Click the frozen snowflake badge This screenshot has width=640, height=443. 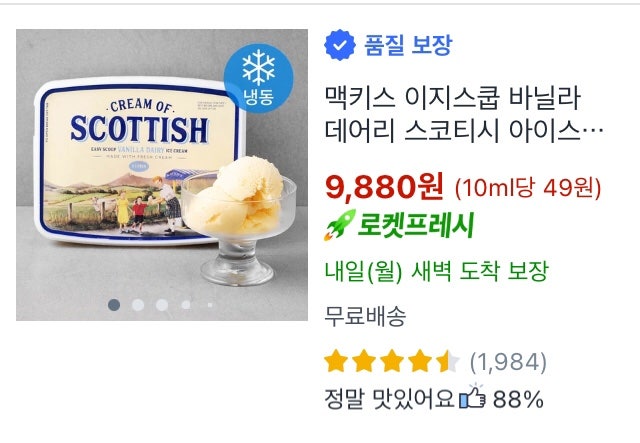[x=258, y=78]
